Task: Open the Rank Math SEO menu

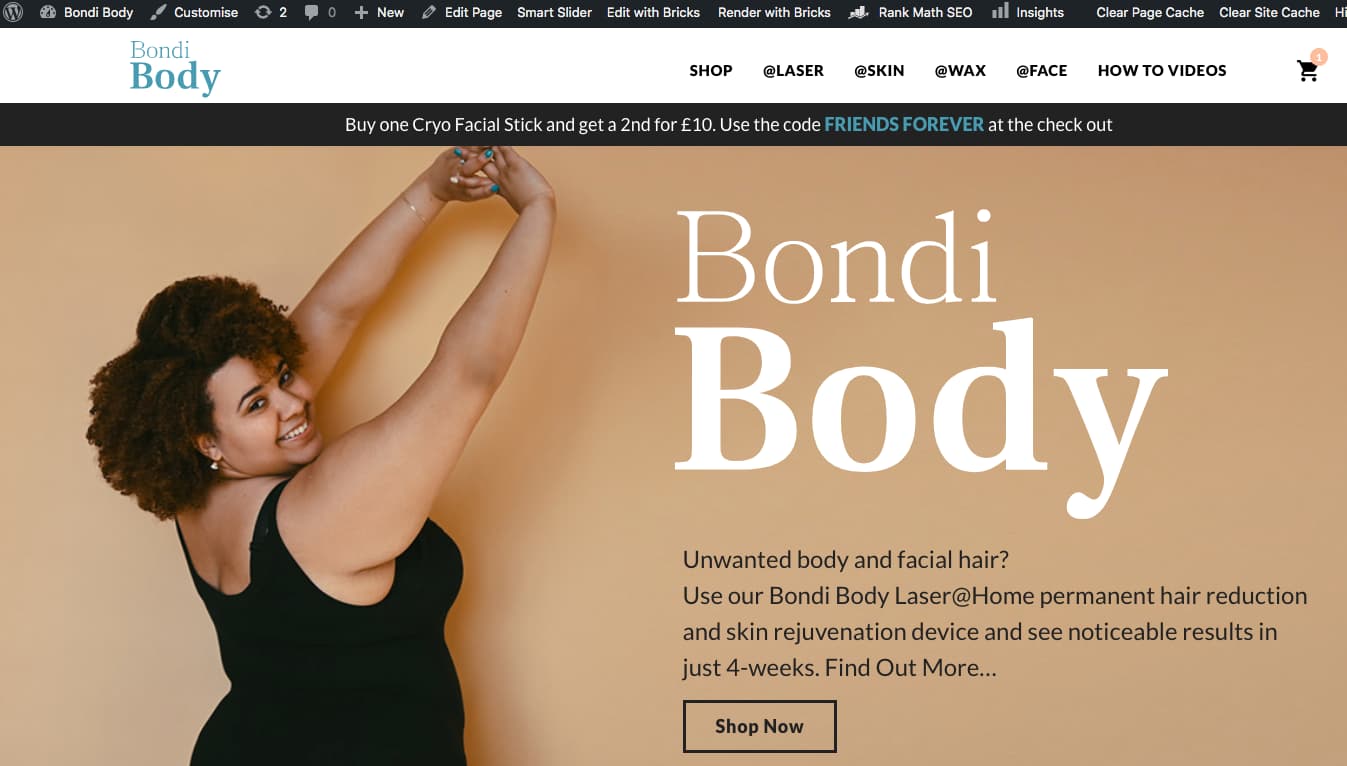Action: point(910,12)
